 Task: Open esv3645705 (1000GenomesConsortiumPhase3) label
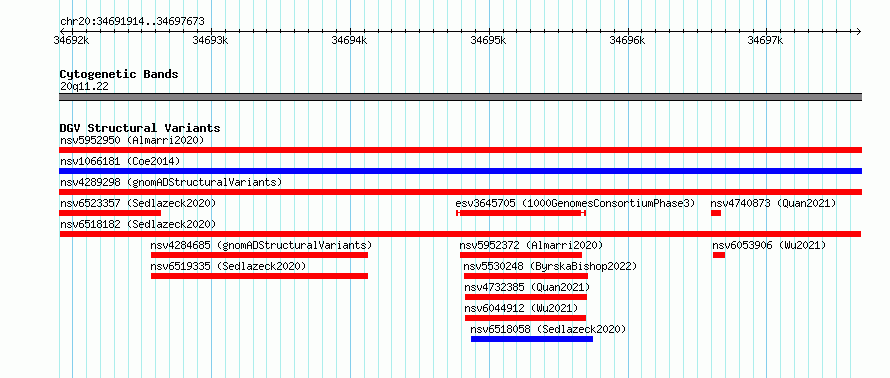[575, 203]
